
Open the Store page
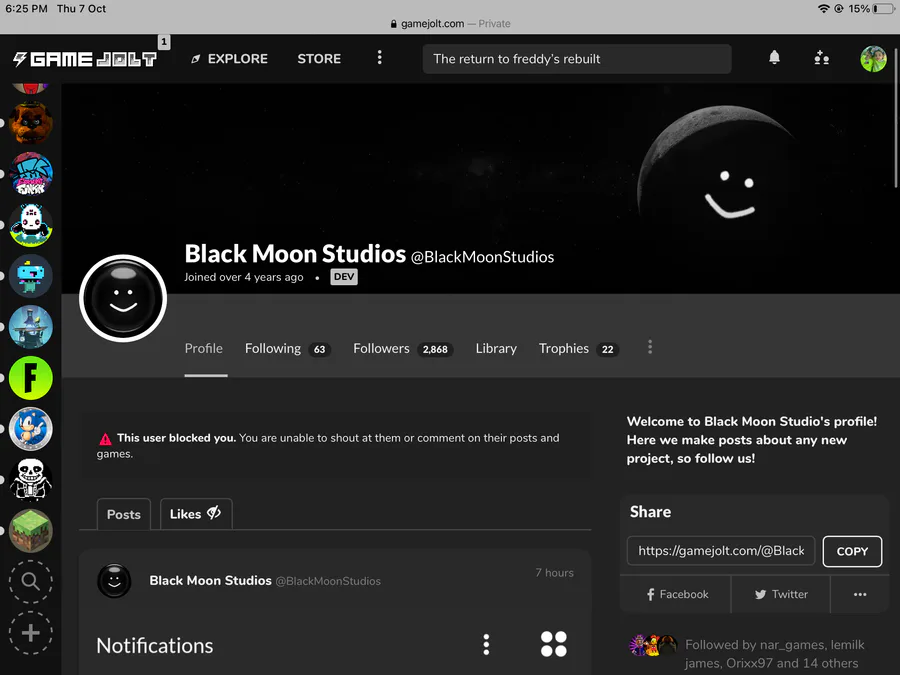(x=319, y=59)
